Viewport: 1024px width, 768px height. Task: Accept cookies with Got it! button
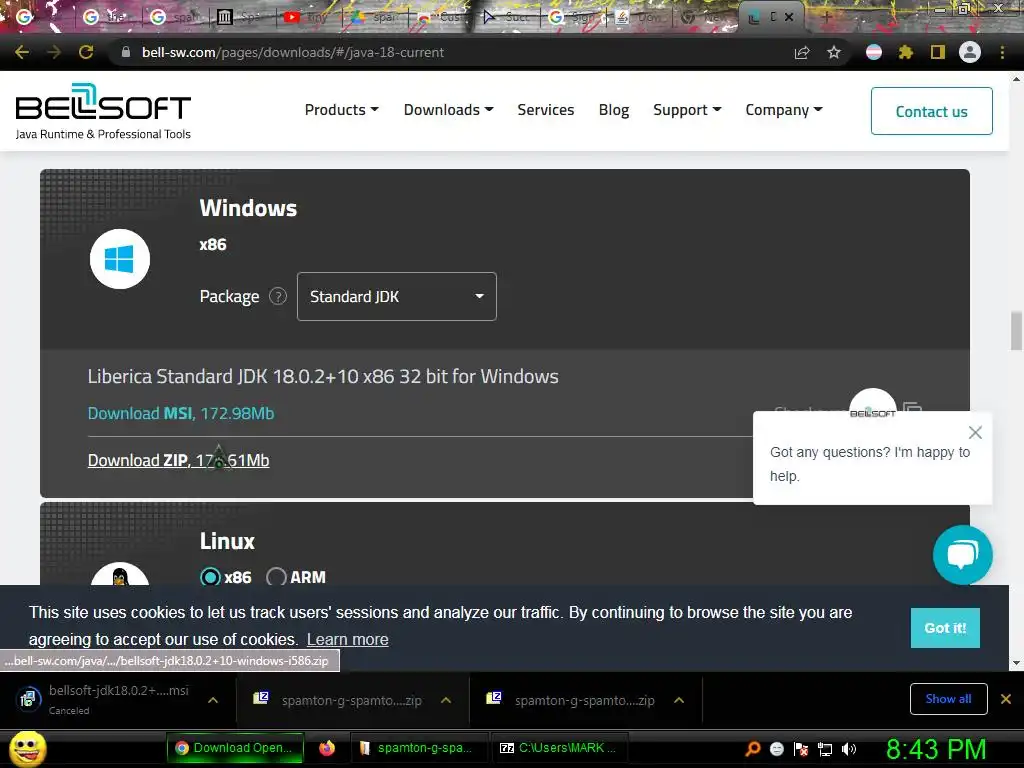945,628
